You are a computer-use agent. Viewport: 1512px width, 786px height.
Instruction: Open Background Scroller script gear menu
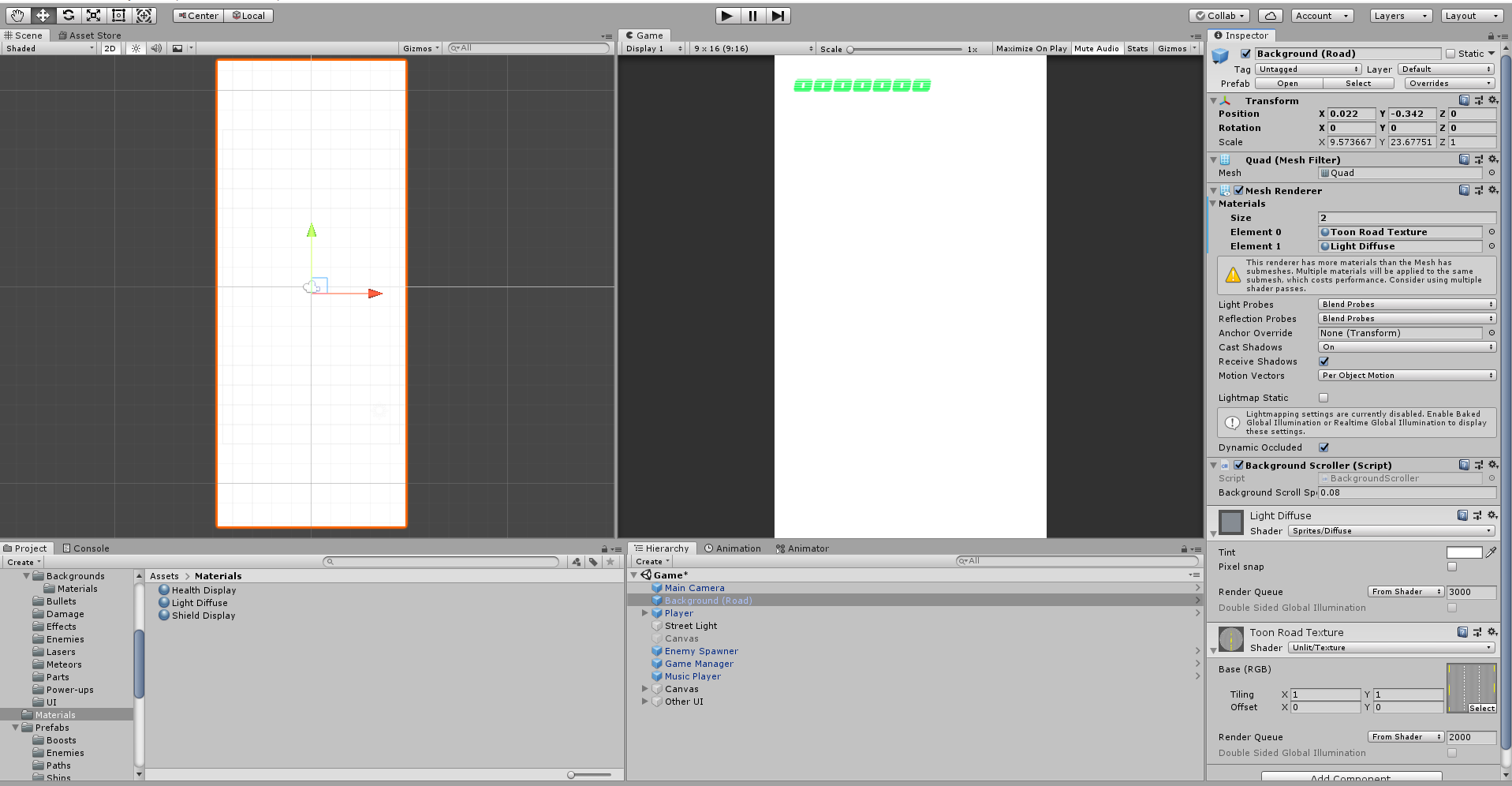click(1492, 465)
